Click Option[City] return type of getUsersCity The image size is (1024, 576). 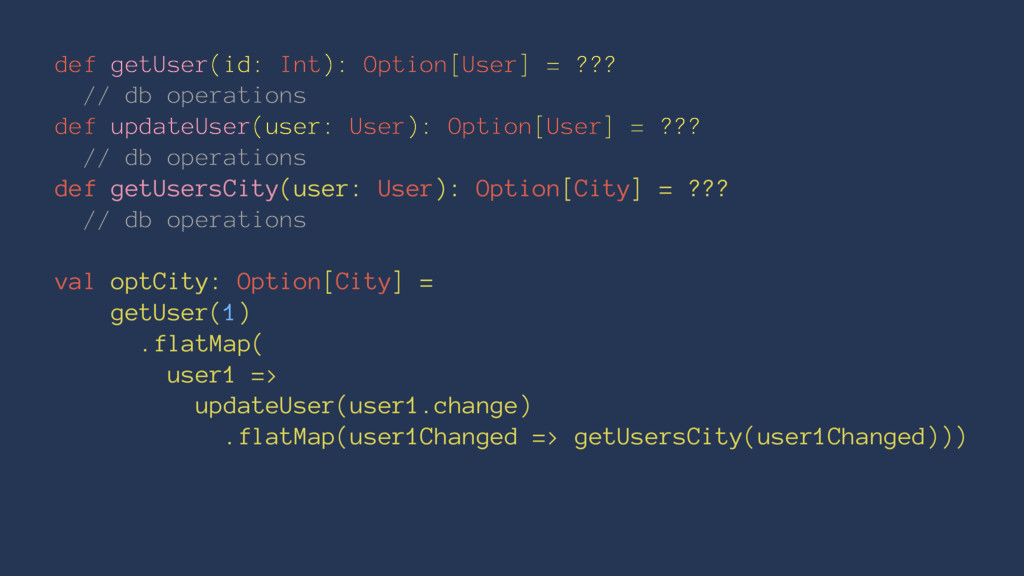click(x=558, y=189)
